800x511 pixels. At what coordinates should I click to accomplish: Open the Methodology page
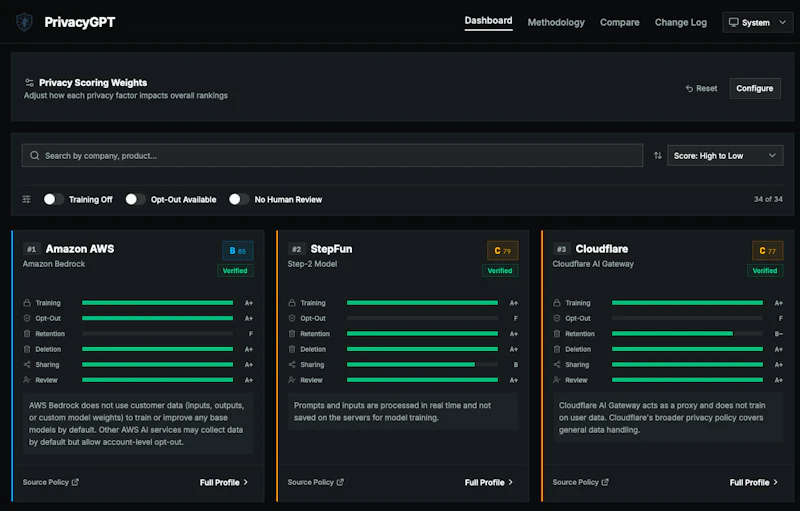[x=556, y=22]
